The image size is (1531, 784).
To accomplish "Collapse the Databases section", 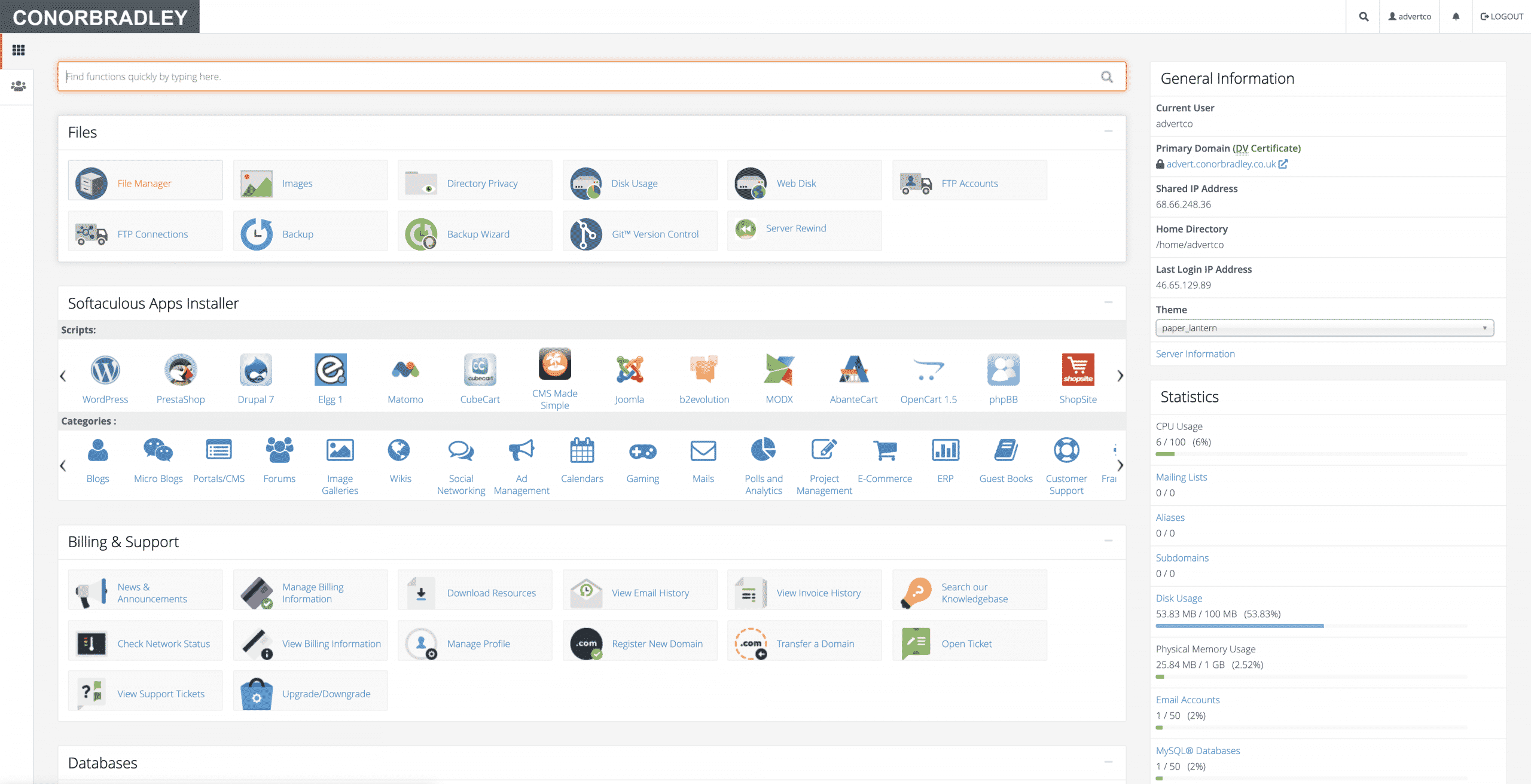I will pos(1108,762).
